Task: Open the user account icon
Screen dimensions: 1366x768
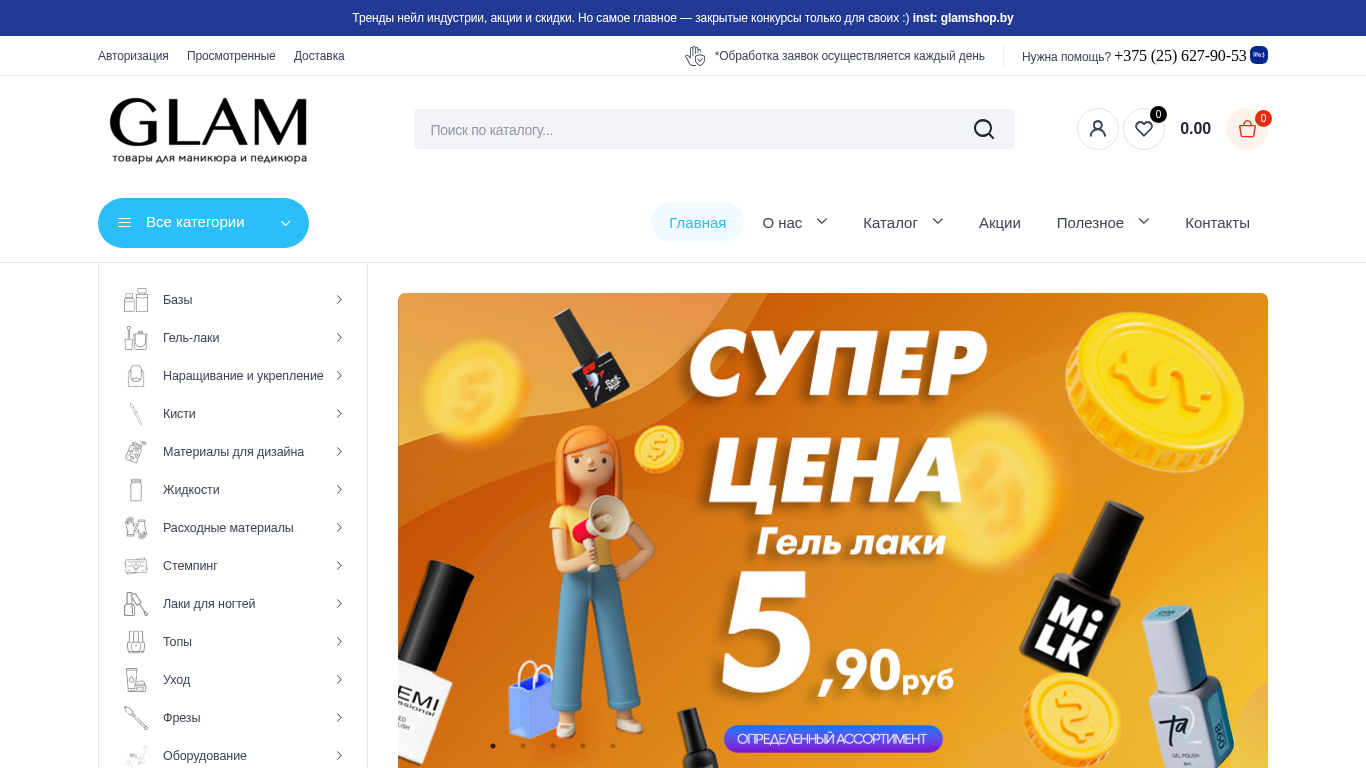Action: 1098,129
